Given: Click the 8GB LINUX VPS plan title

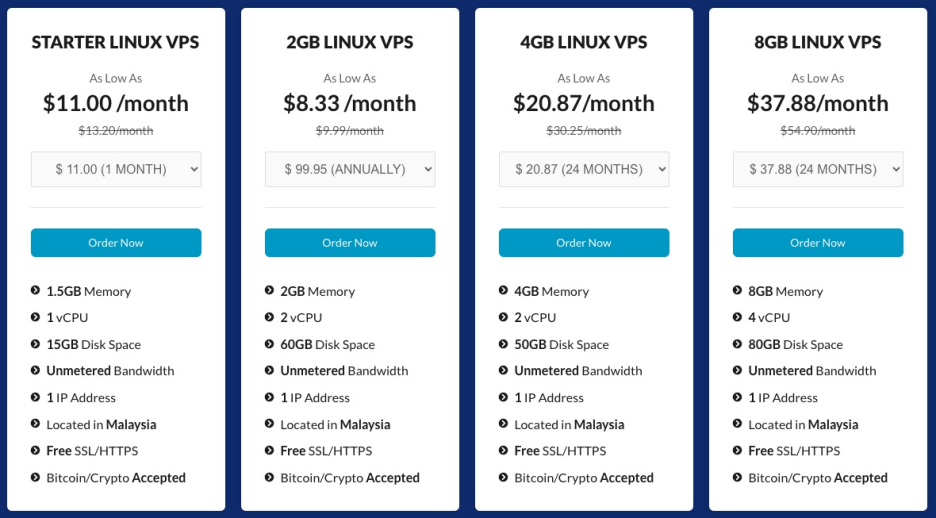Looking at the screenshot, I should [x=818, y=42].
